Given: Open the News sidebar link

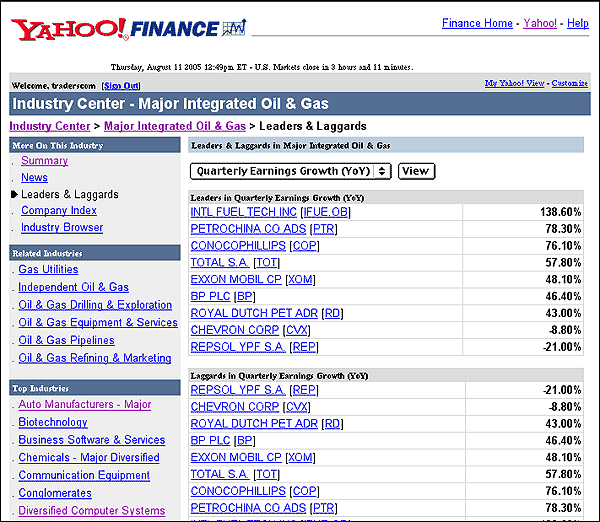Looking at the screenshot, I should coord(34,177).
